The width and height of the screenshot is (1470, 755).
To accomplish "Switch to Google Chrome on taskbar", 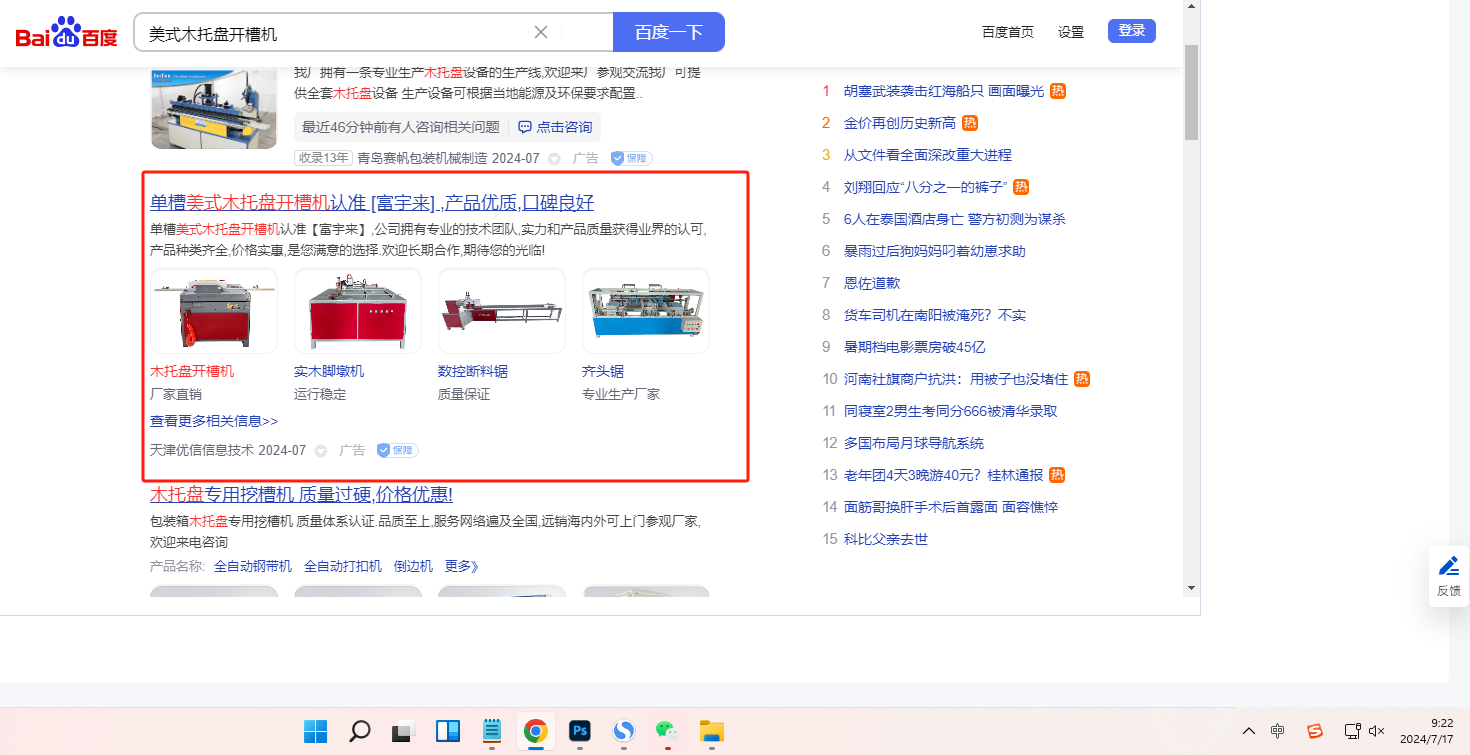I will 535,731.
